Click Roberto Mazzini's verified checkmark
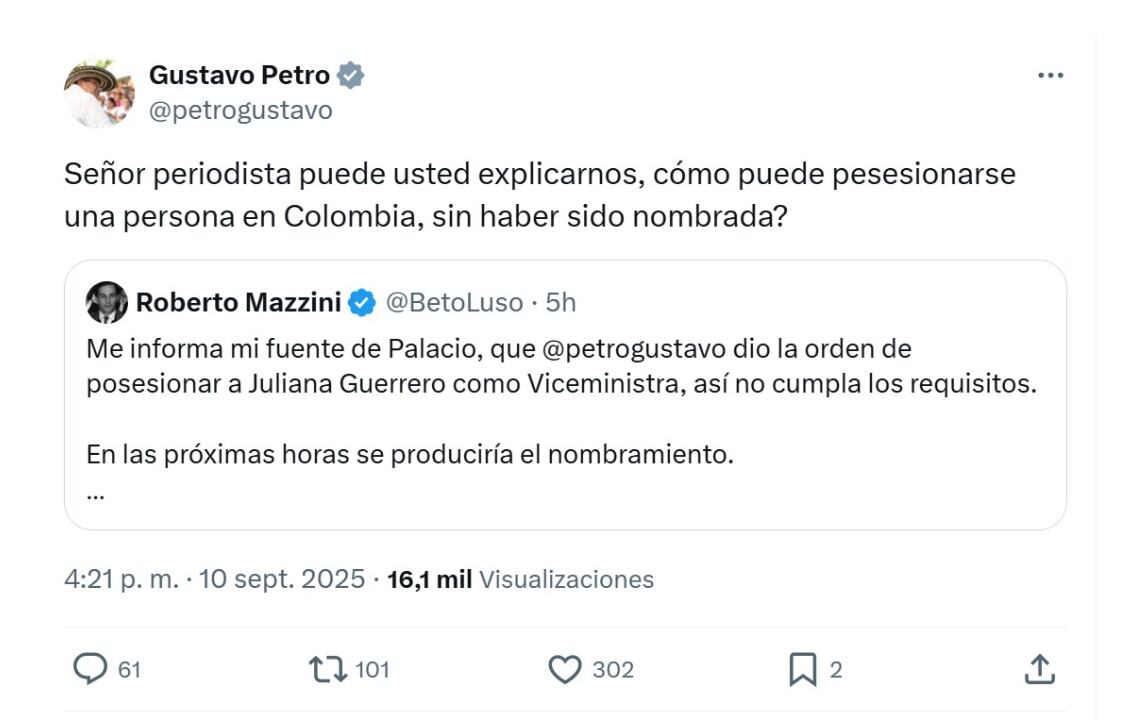The image size is (1139, 727). point(361,303)
